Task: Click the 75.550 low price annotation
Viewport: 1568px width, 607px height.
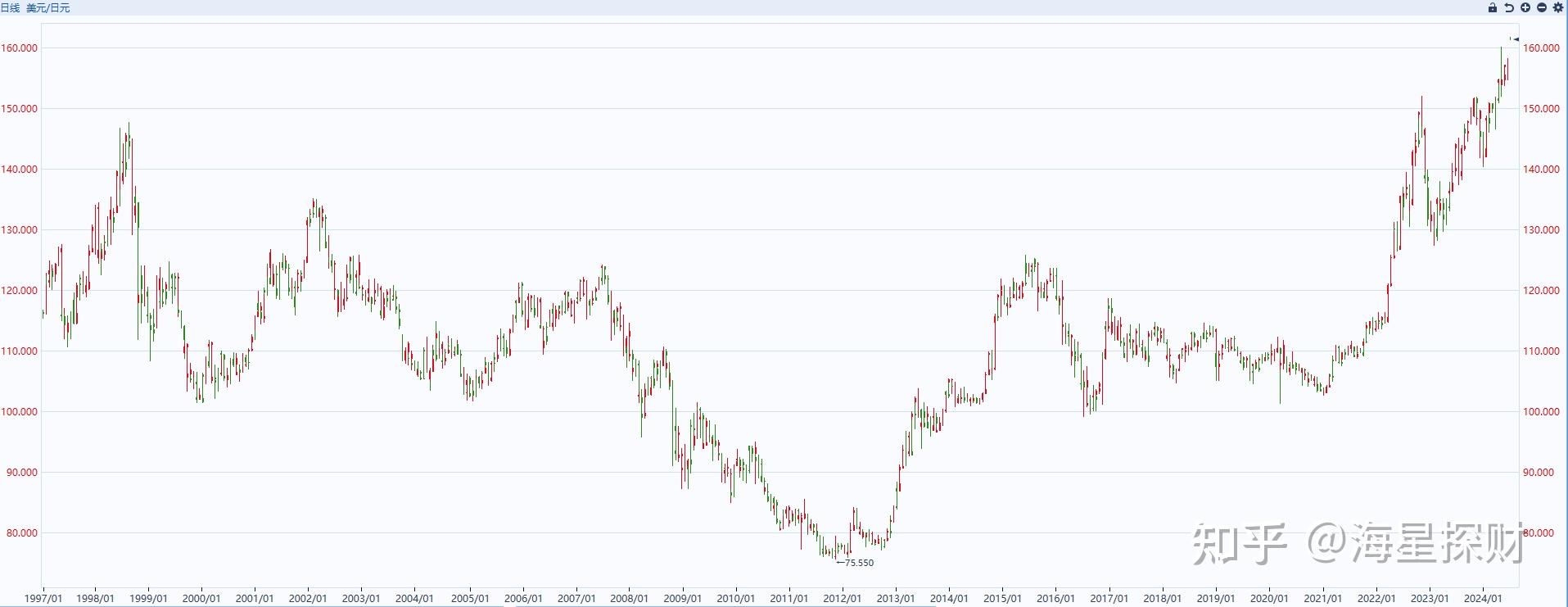Action: tap(858, 563)
